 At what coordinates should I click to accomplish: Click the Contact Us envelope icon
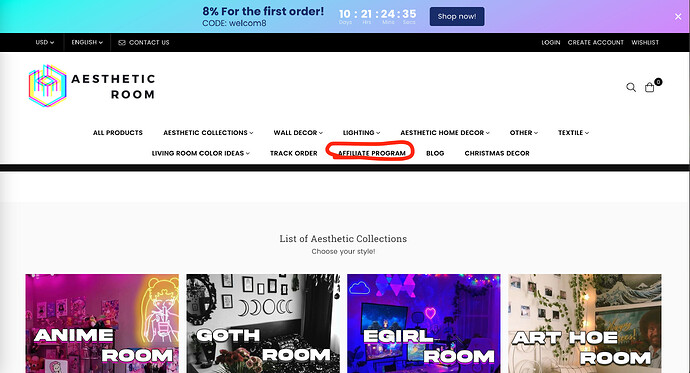pos(122,43)
